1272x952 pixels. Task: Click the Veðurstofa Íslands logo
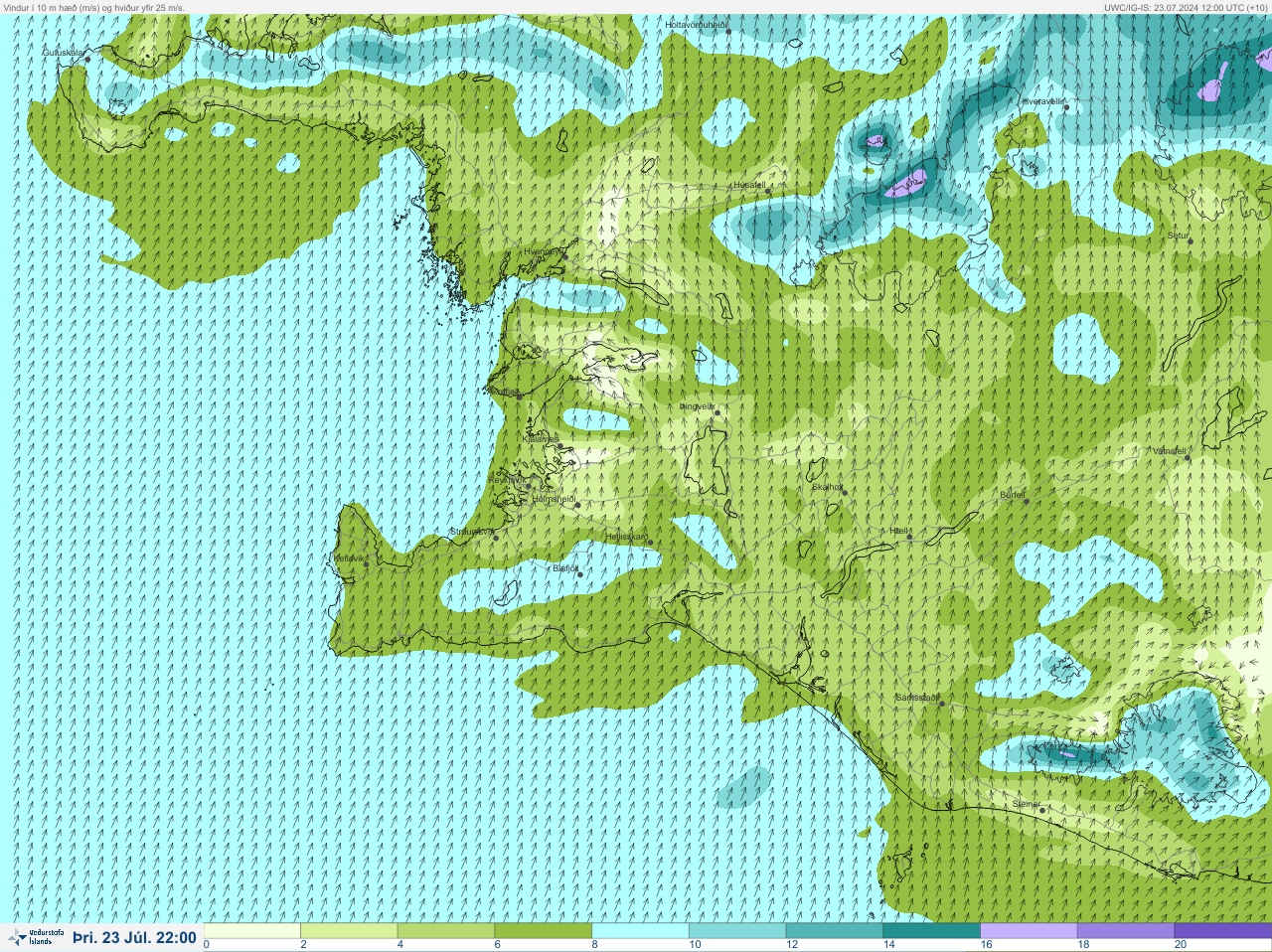(36, 937)
